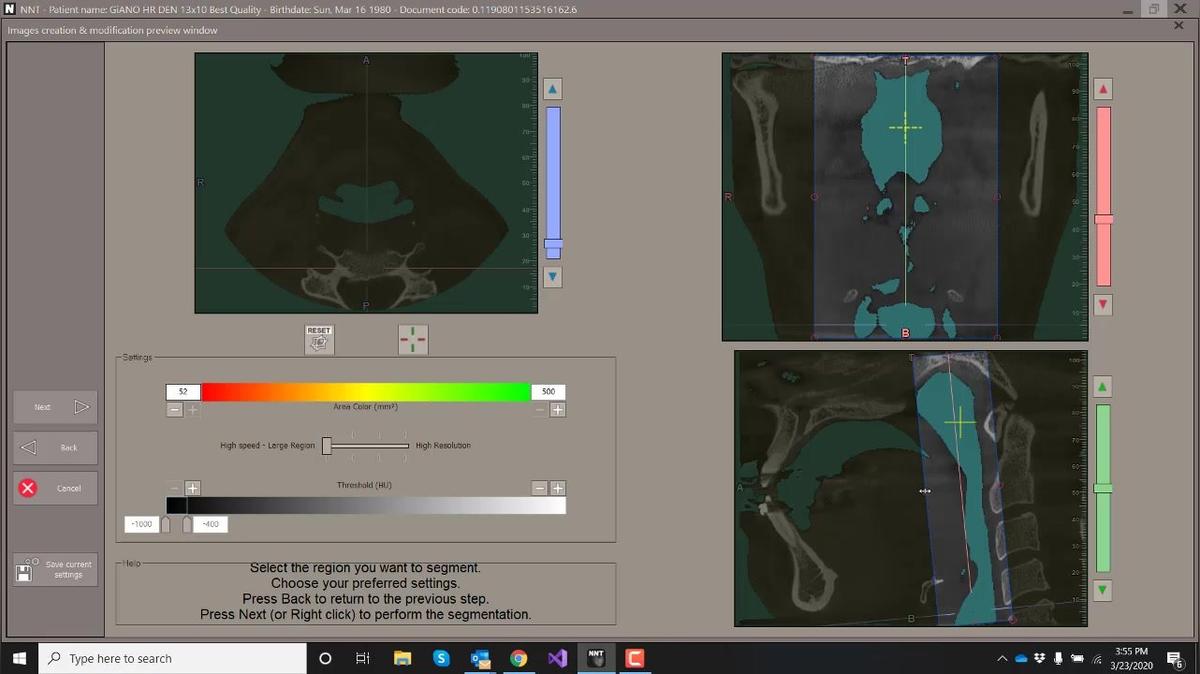Click the red-to-green Area Color gradient bar
Viewport: 1200px width, 674px height.
click(366, 392)
